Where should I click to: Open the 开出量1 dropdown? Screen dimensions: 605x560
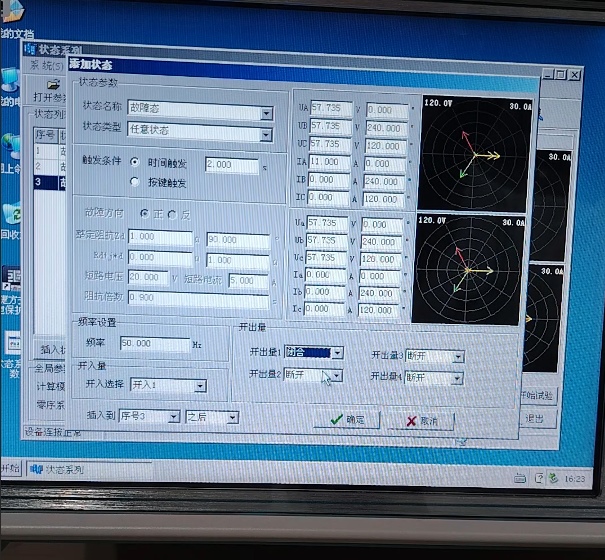(337, 353)
